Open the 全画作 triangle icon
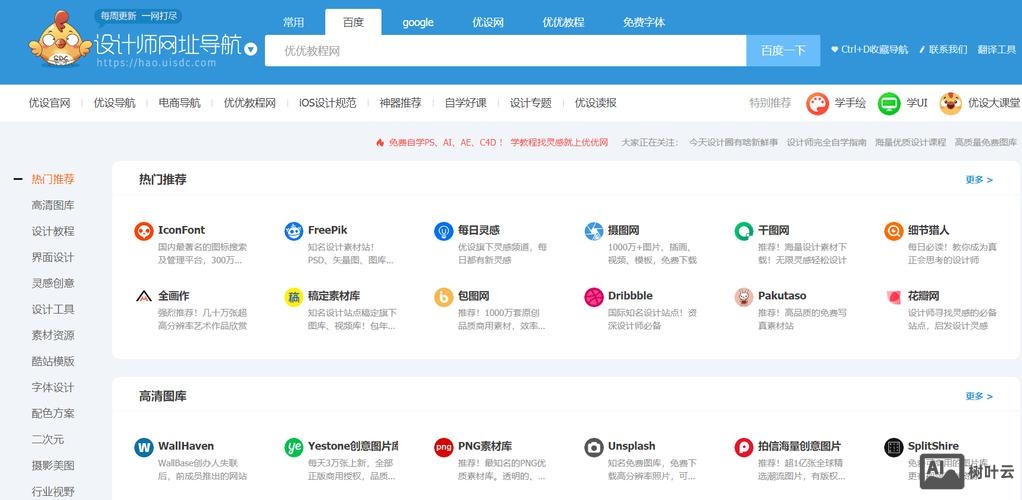Viewport: 1022px width, 500px height. [x=143, y=297]
